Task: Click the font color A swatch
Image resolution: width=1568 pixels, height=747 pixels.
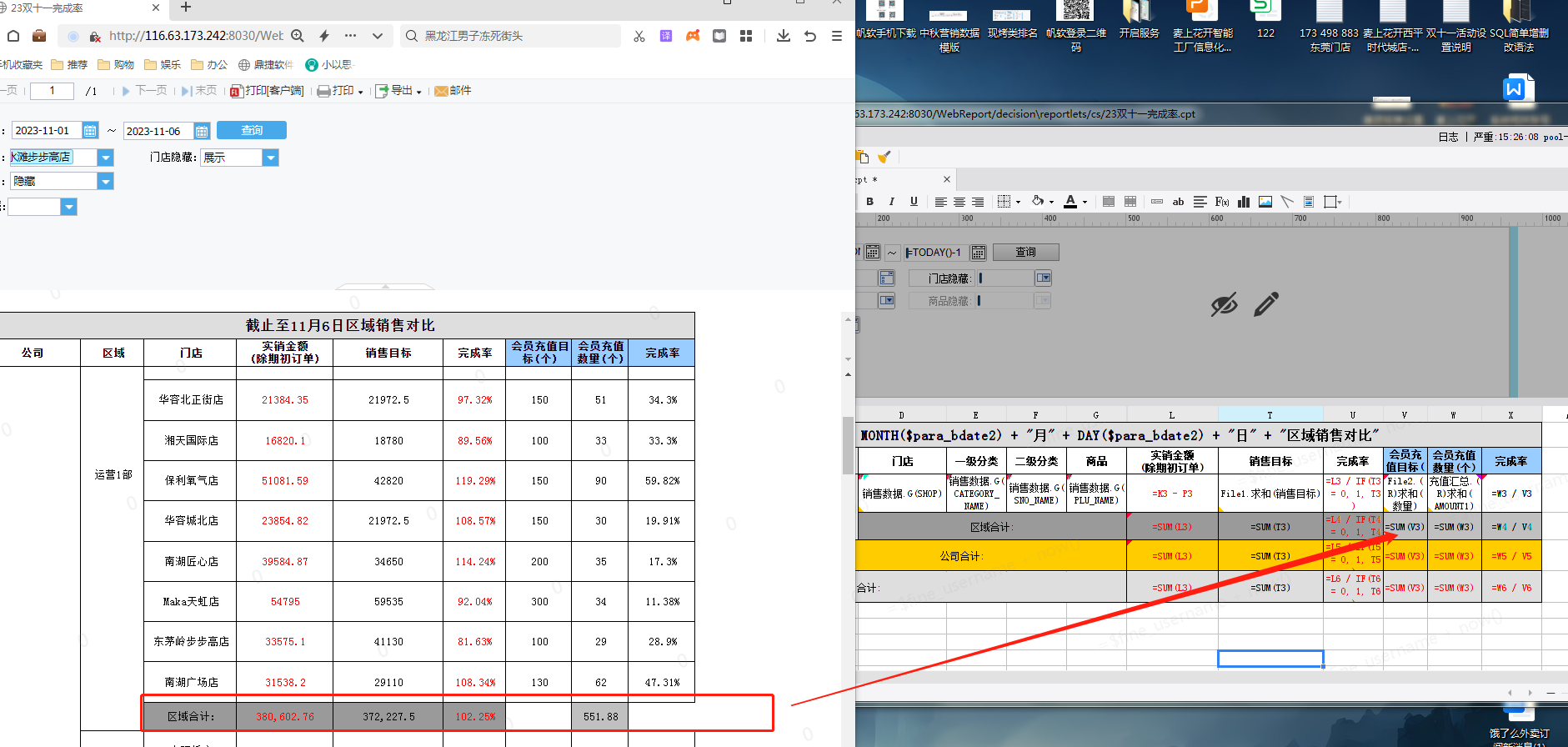Action: 1070,202
